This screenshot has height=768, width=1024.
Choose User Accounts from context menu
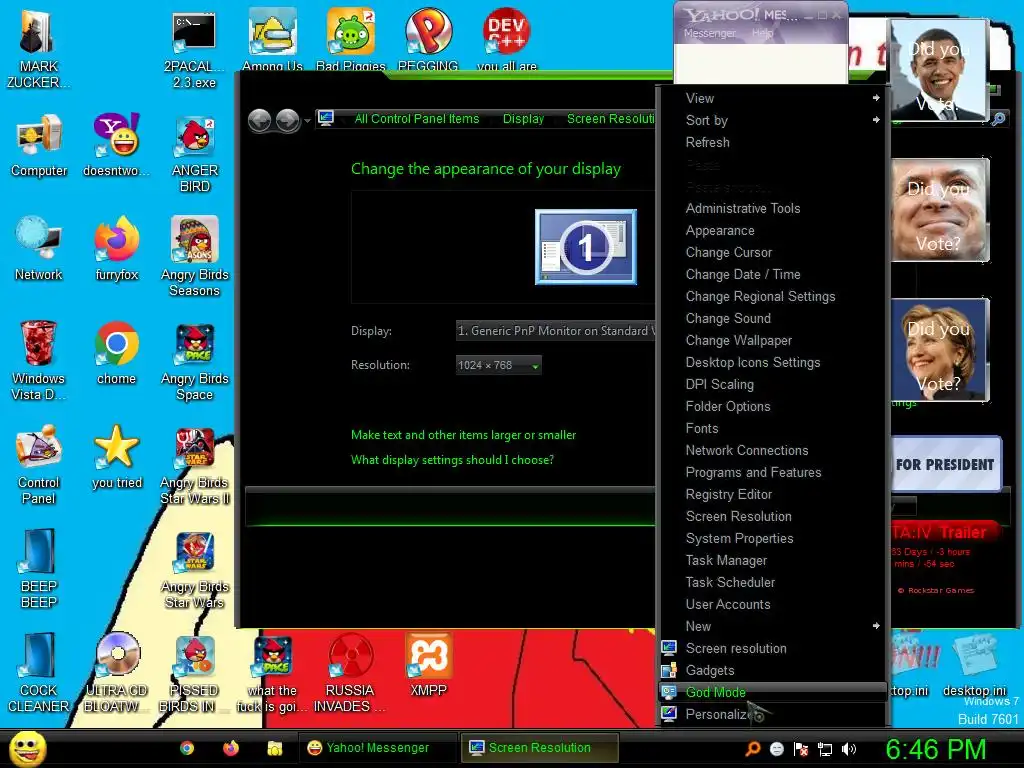773,604
